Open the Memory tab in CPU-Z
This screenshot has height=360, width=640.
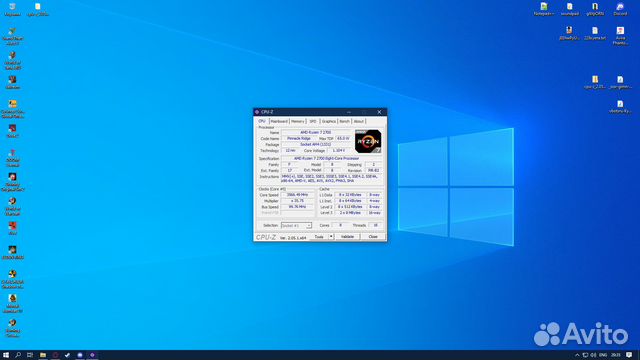[x=298, y=121]
